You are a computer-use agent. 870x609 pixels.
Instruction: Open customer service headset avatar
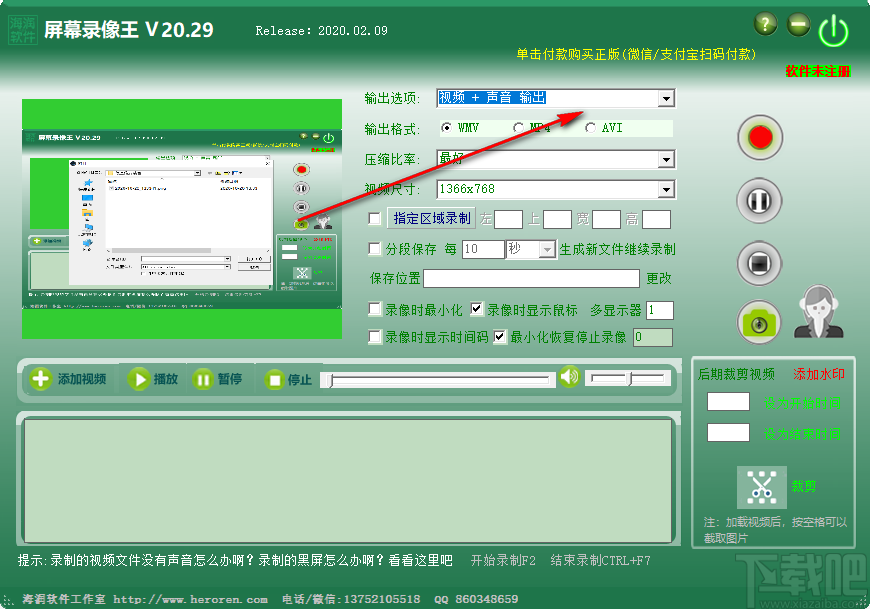(x=818, y=312)
